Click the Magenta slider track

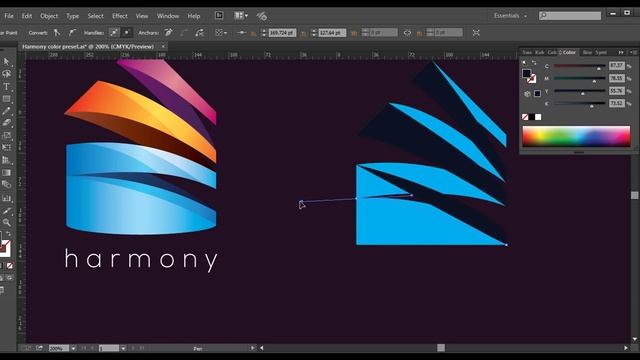pos(579,78)
